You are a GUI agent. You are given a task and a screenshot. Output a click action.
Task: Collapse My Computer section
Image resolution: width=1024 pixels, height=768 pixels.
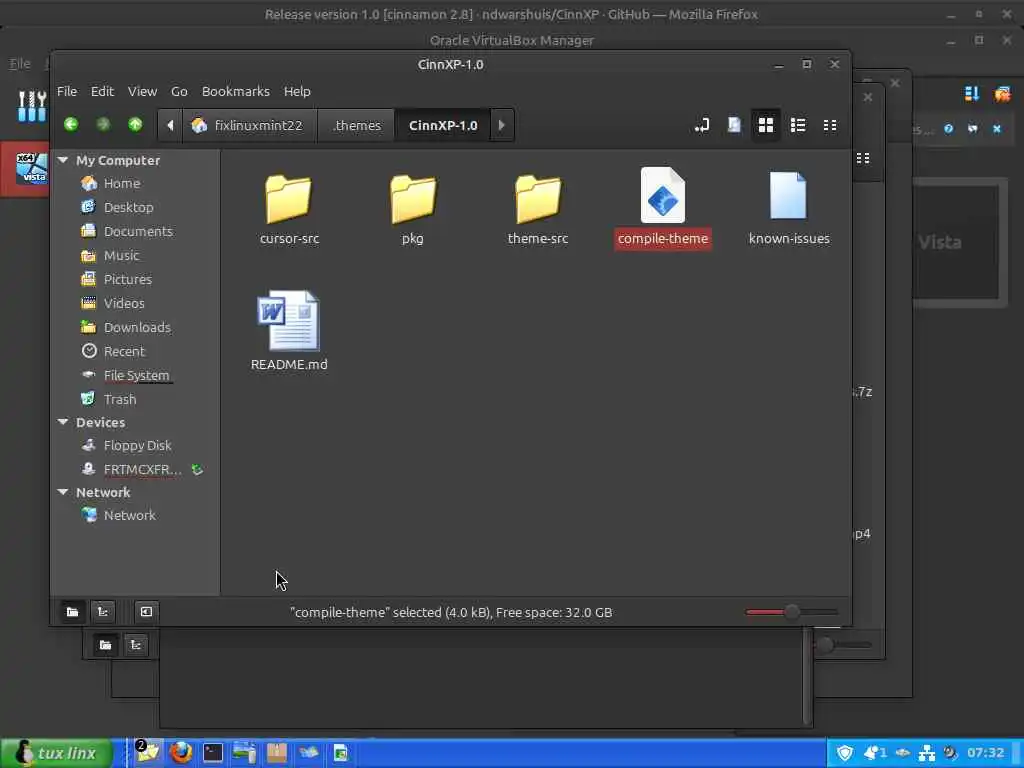click(x=63, y=160)
